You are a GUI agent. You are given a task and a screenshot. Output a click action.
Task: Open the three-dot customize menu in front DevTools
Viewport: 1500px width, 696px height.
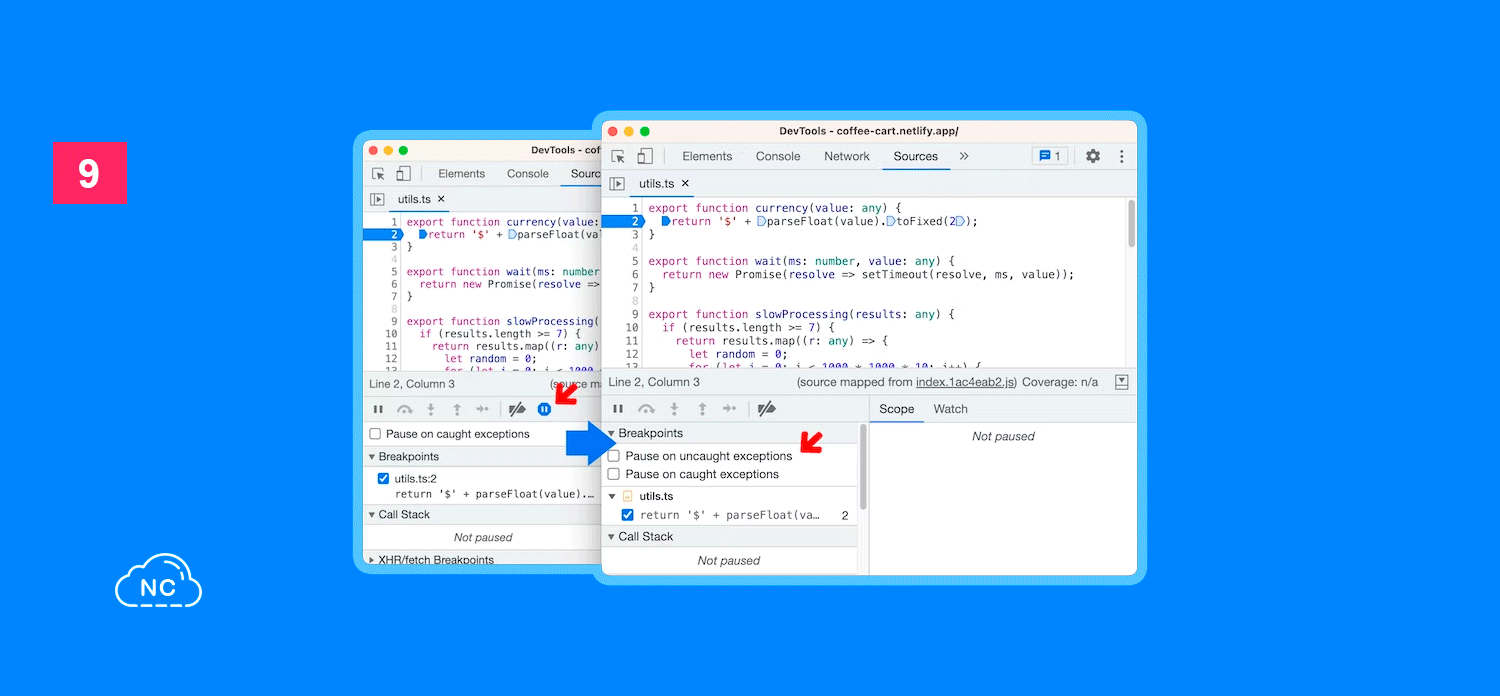1121,156
